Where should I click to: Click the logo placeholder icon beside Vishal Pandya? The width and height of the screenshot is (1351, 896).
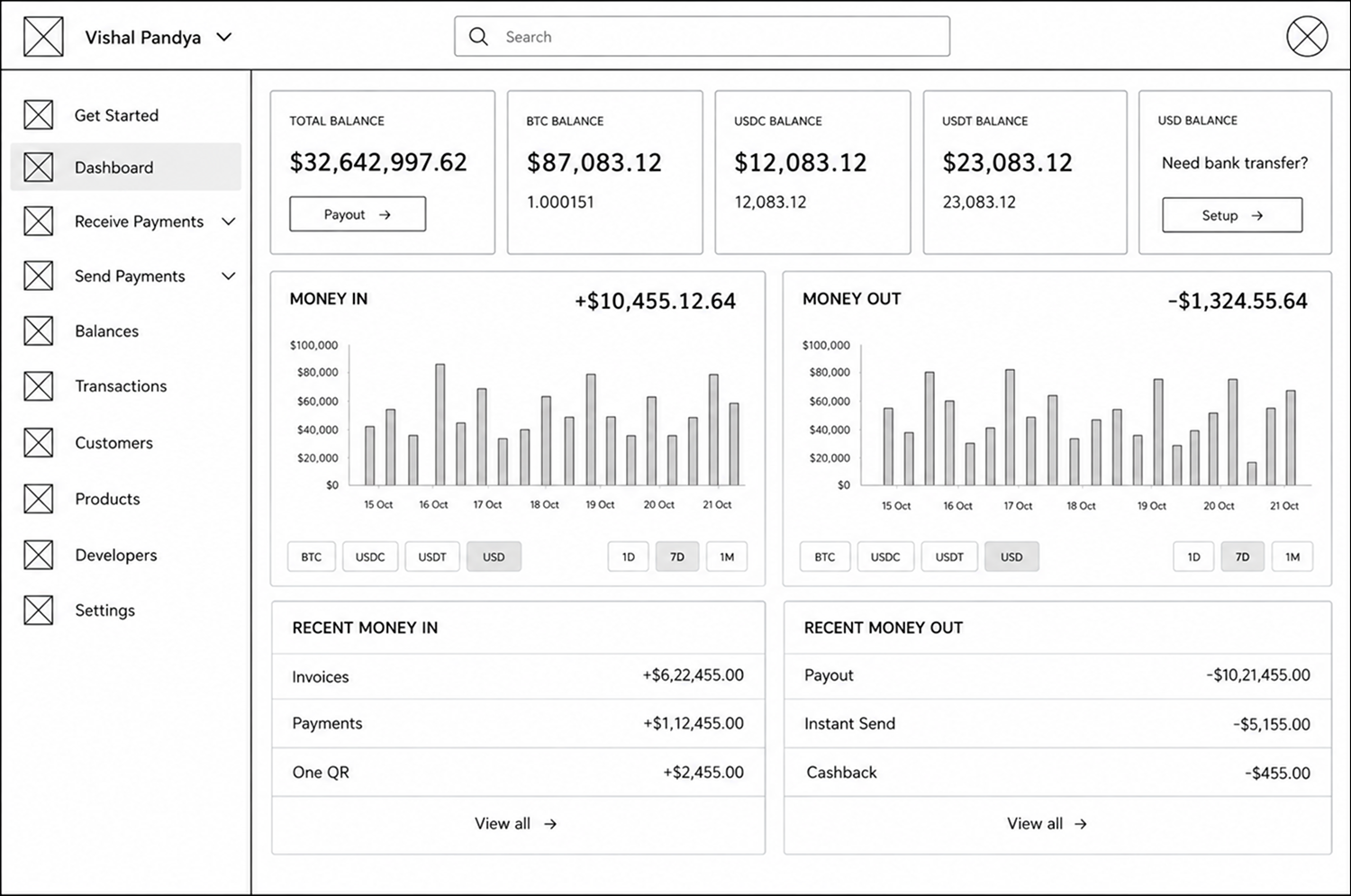43,37
